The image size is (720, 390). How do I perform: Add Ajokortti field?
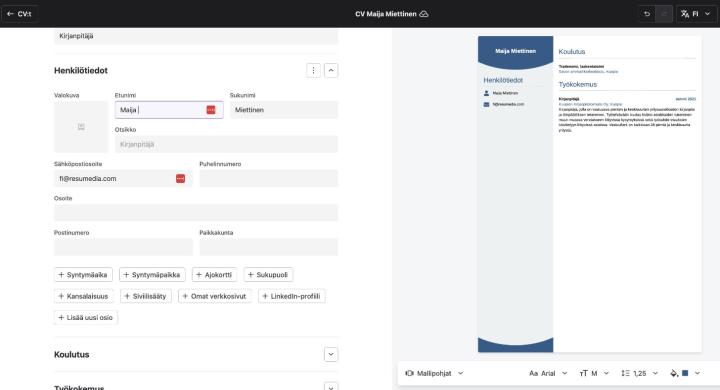[214, 275]
